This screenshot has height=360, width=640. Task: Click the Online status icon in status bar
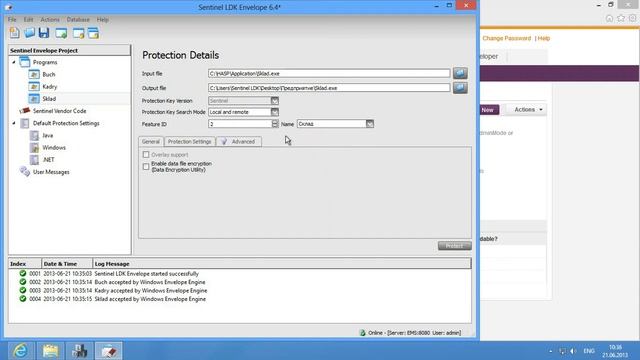pyautogui.click(x=362, y=333)
